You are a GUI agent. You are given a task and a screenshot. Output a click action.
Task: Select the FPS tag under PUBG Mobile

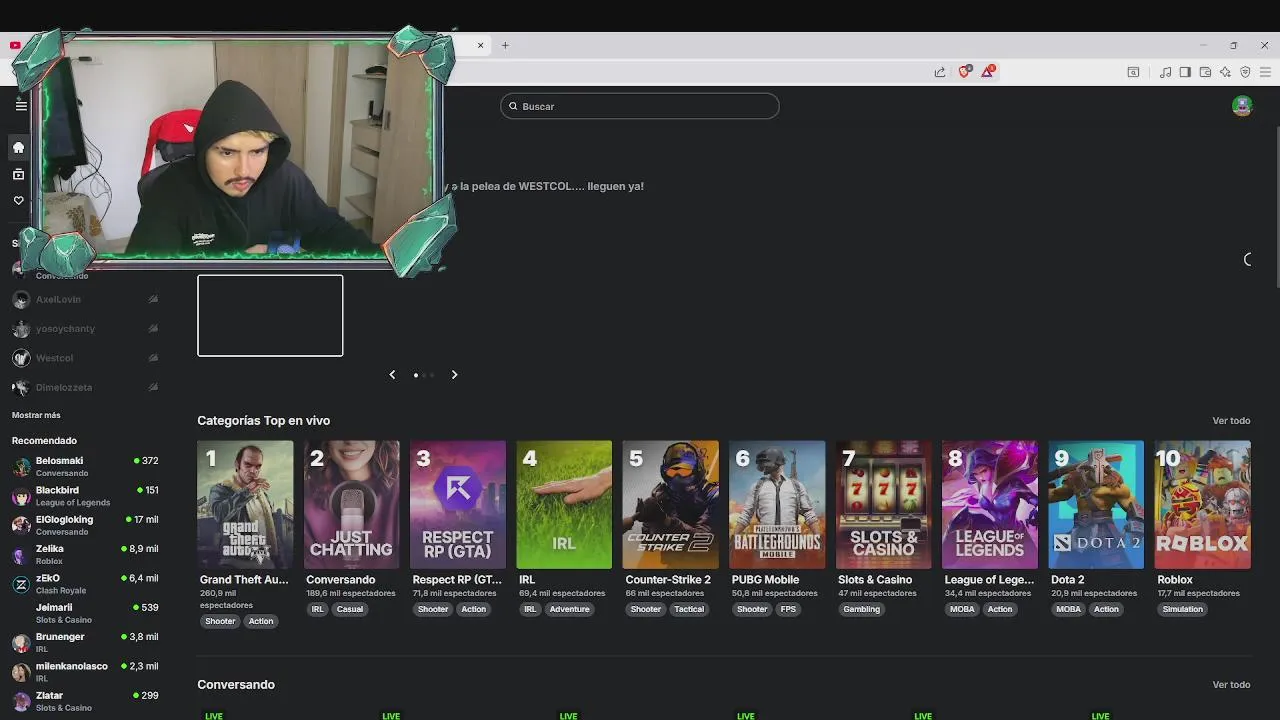point(788,609)
